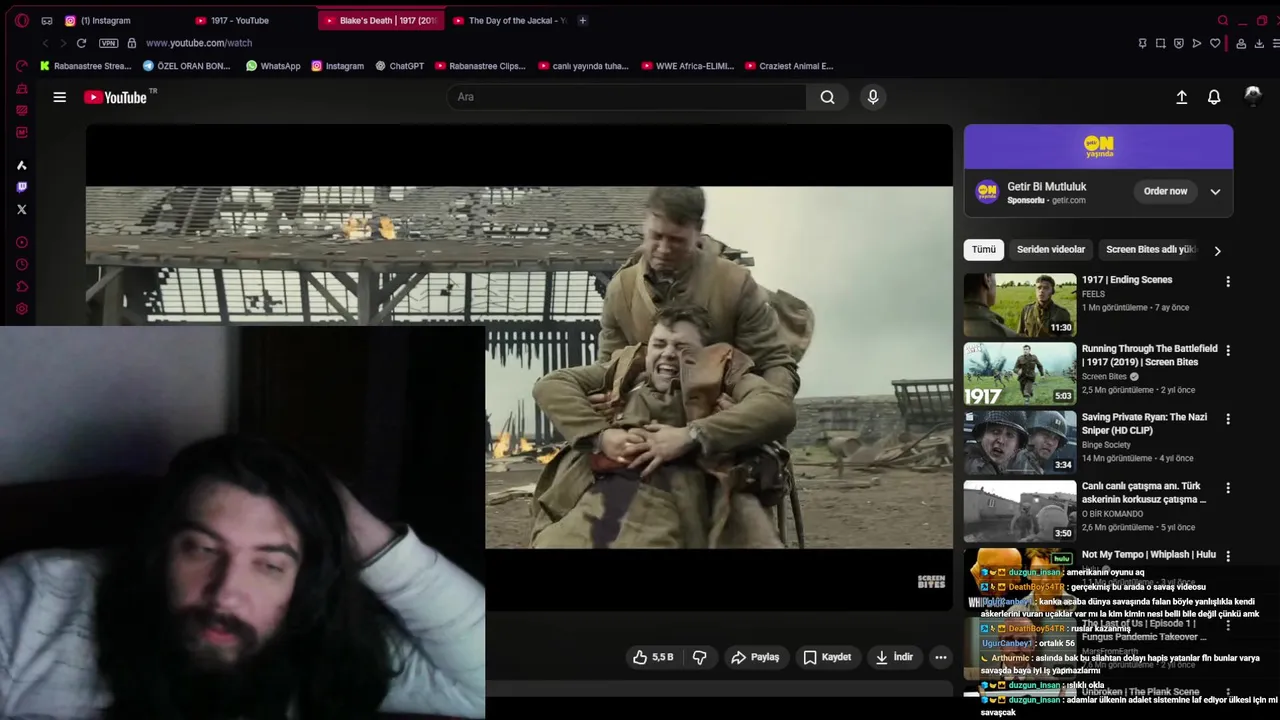Select the Tümü filter chip
1280x720 pixels.
pos(984,249)
